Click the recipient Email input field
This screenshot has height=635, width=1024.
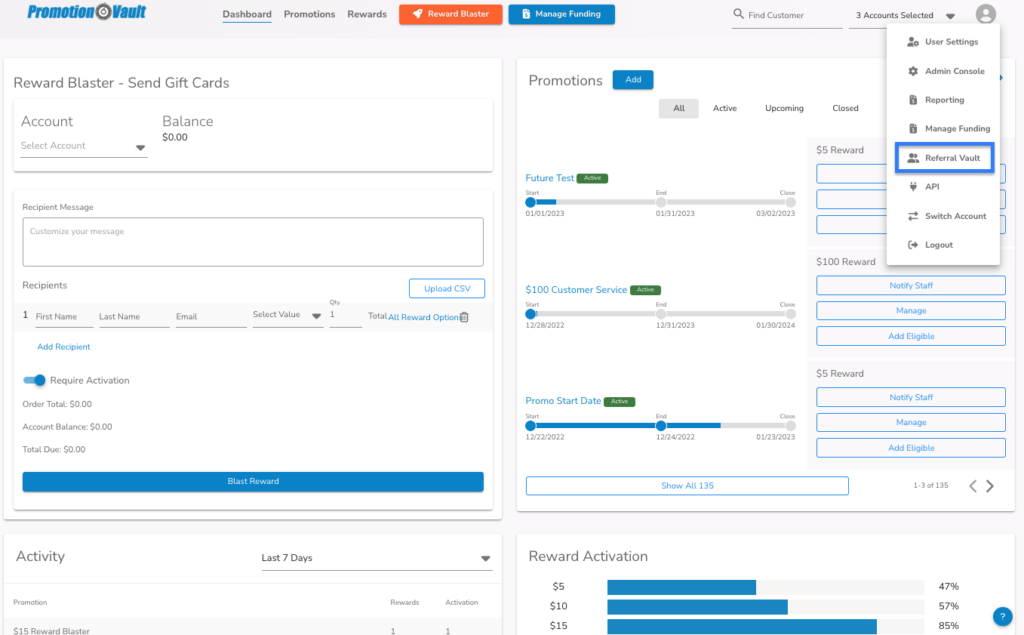click(210, 317)
